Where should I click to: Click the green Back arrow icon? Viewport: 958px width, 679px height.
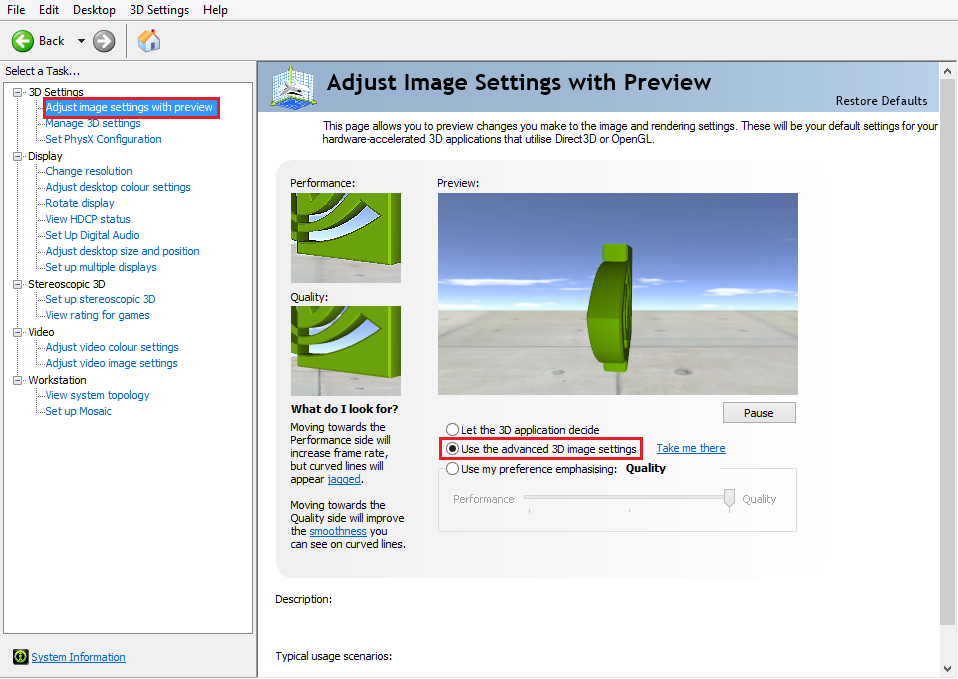[x=23, y=41]
